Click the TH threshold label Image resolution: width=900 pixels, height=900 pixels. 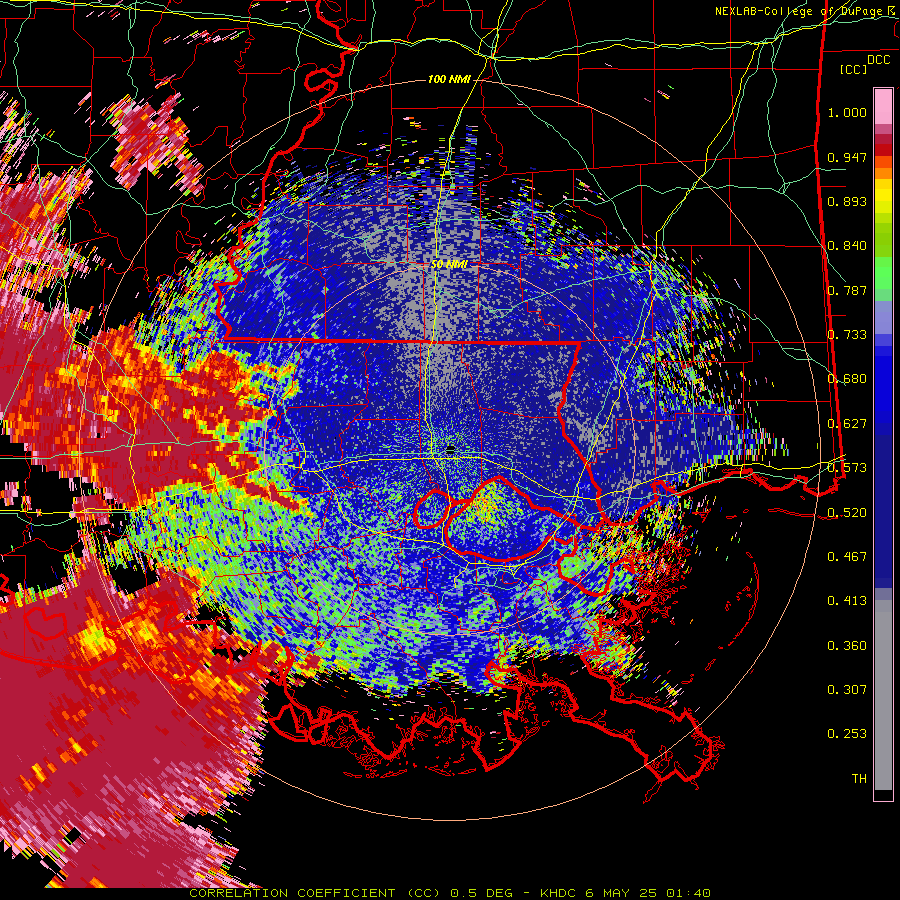(859, 779)
